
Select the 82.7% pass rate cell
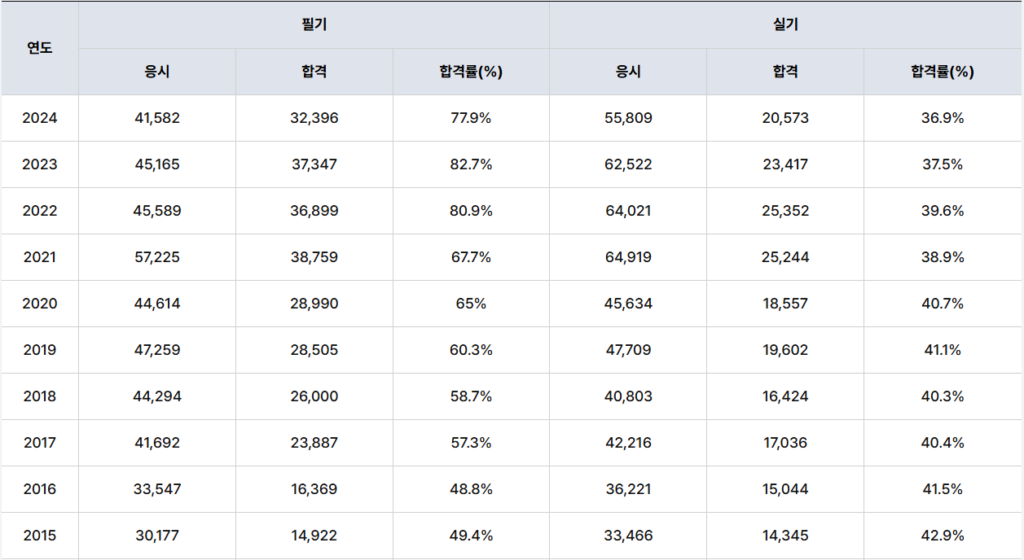[471, 164]
